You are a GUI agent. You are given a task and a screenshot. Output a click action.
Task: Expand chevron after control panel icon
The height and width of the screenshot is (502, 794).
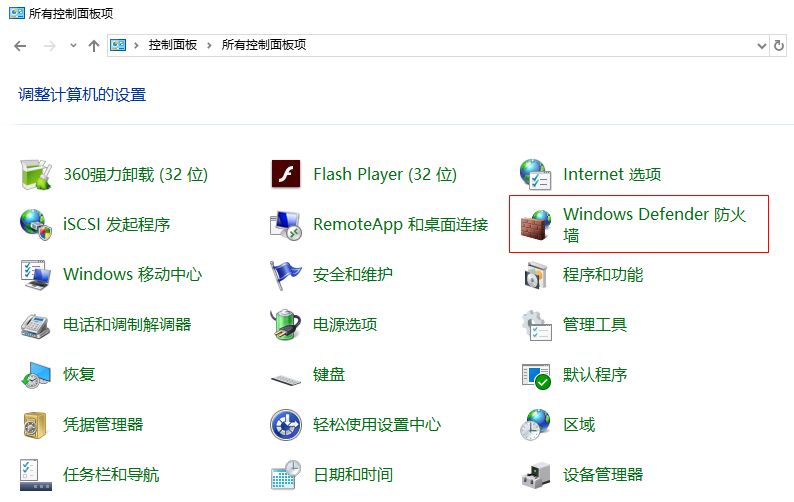point(136,46)
